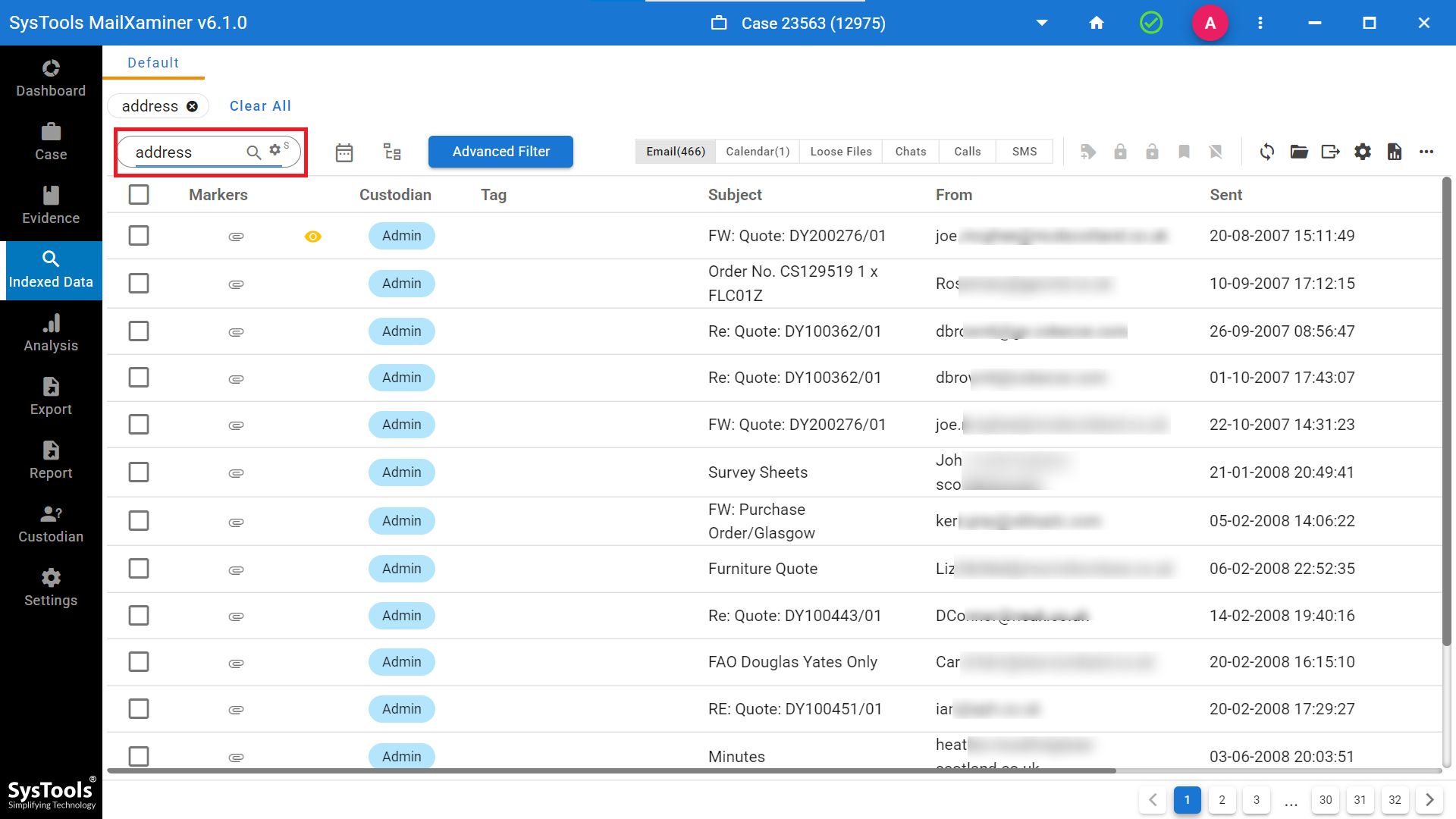Switch to the Chats tab
Image resolution: width=1456 pixels, height=819 pixels.
pyautogui.click(x=911, y=152)
